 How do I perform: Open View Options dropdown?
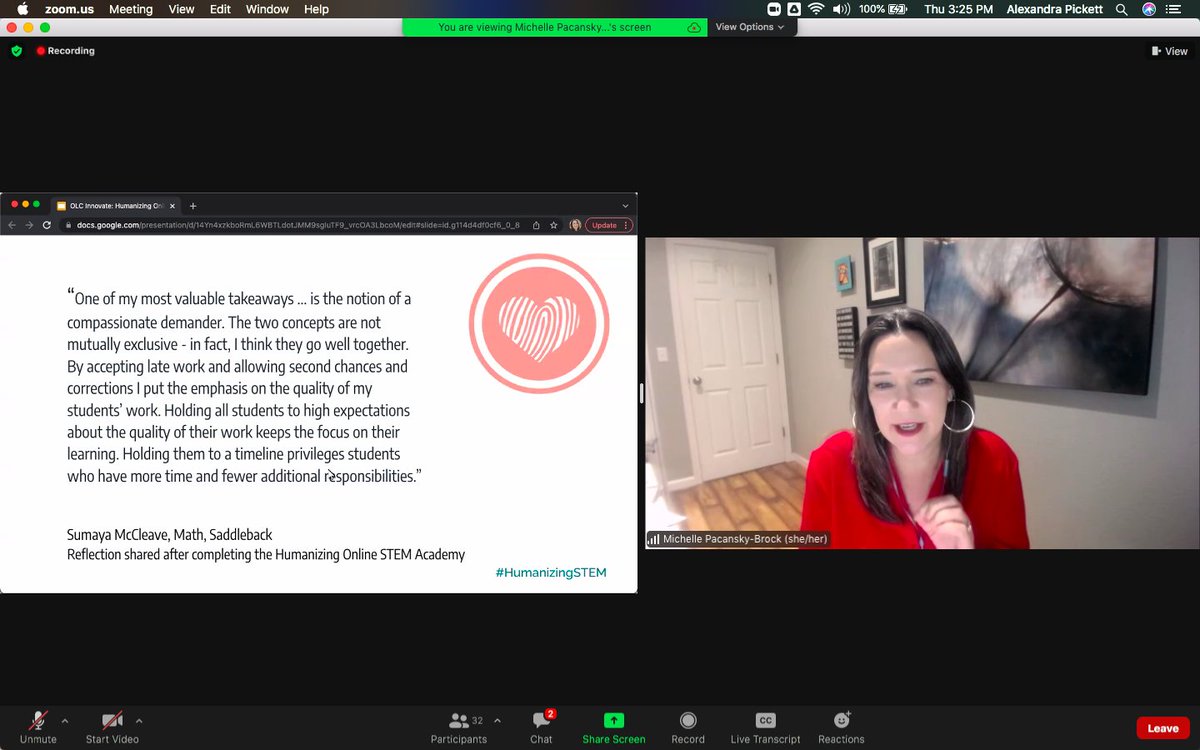point(750,27)
